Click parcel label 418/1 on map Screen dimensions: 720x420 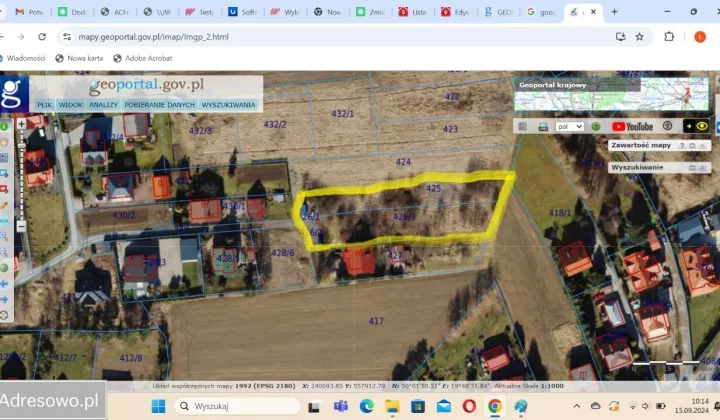[560, 213]
